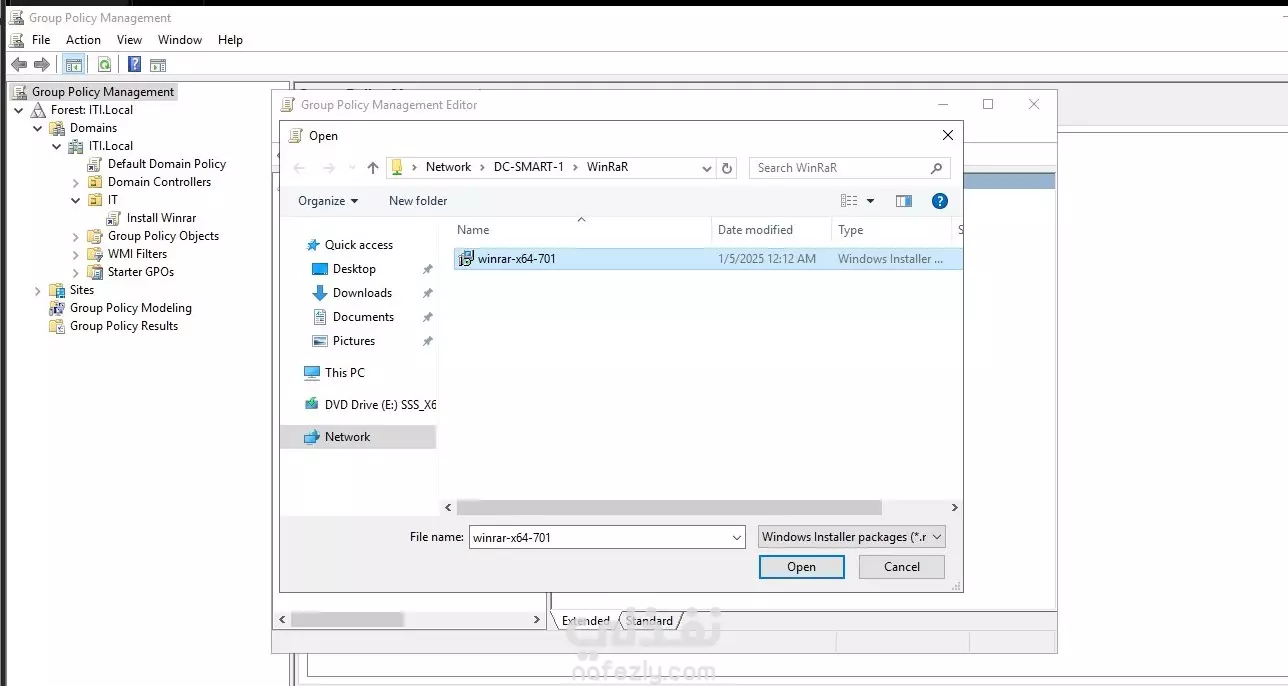
Task: Click the Back arrow in Group Policy Management toolbar
Action: 19,65
